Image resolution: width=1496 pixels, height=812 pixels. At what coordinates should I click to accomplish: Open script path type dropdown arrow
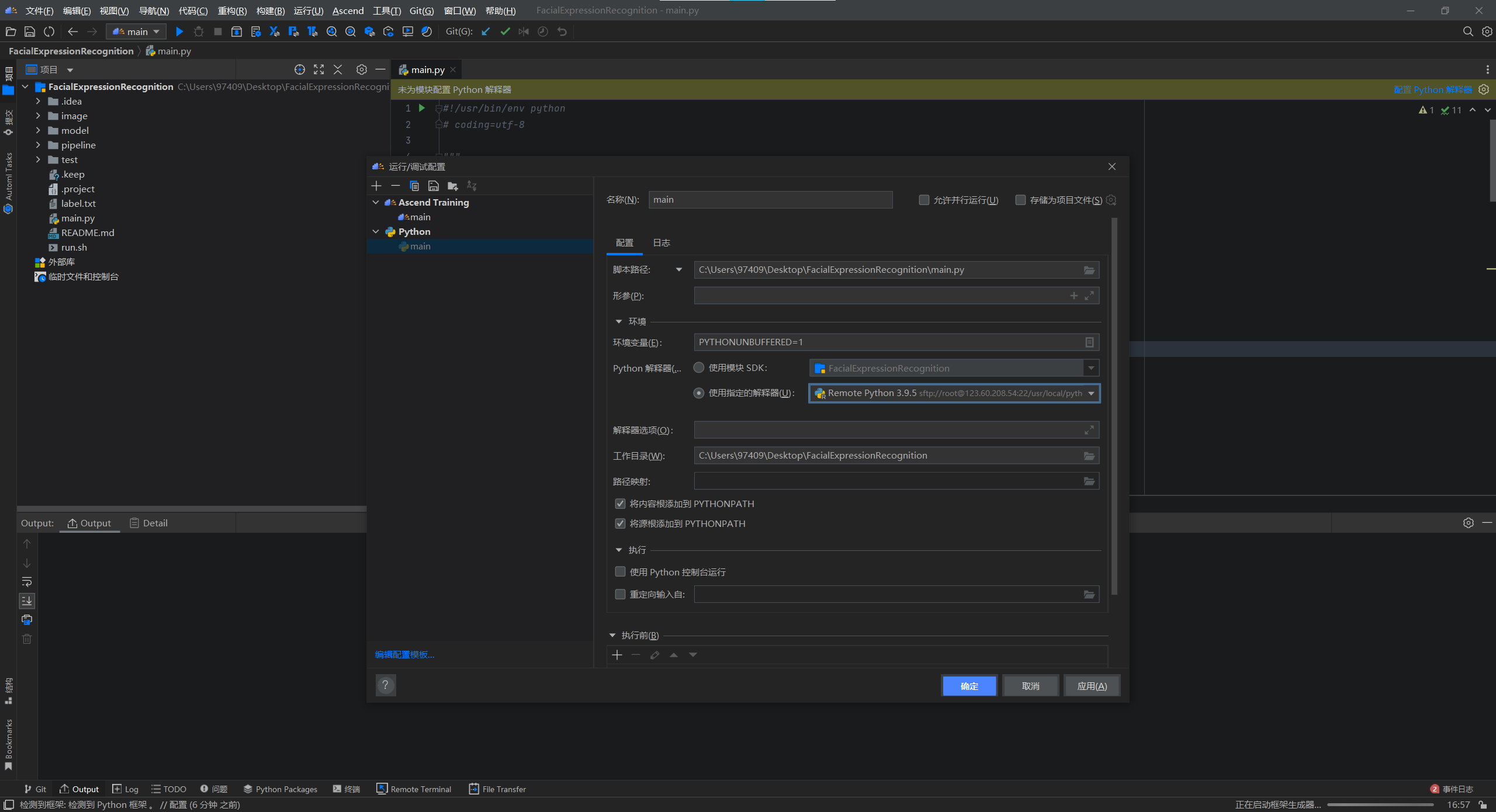[x=679, y=270]
